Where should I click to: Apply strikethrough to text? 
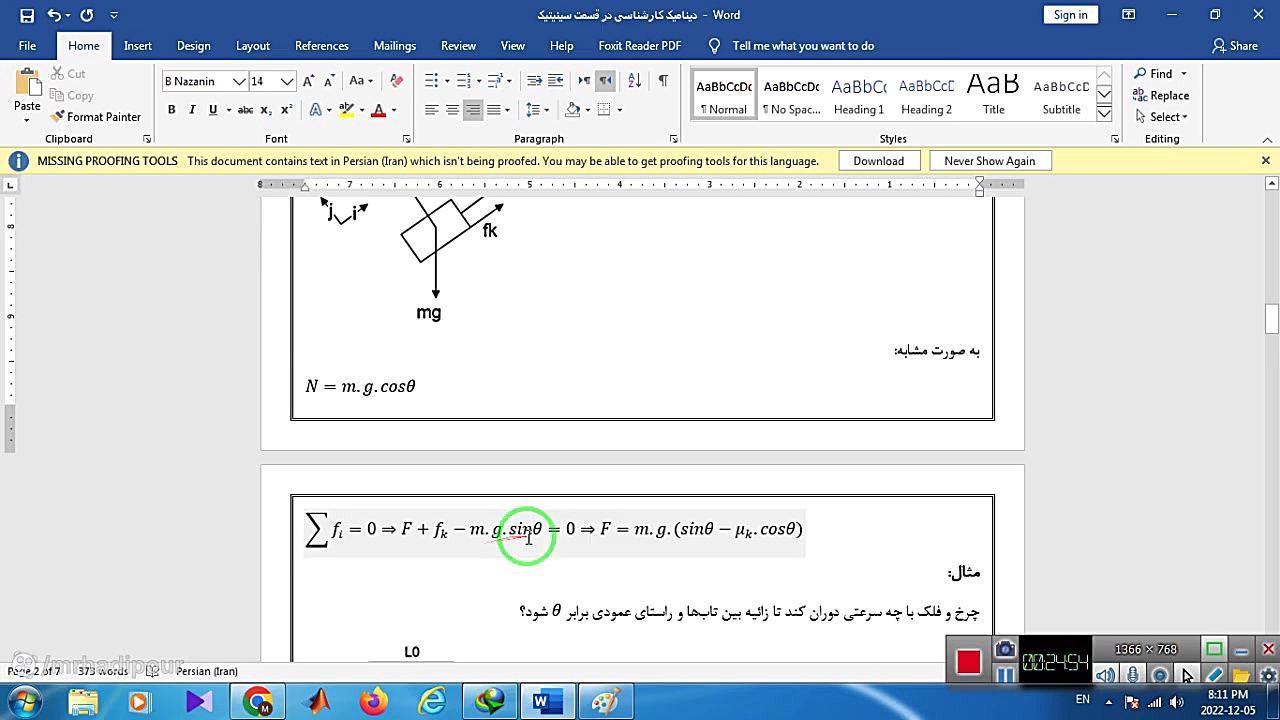click(245, 110)
